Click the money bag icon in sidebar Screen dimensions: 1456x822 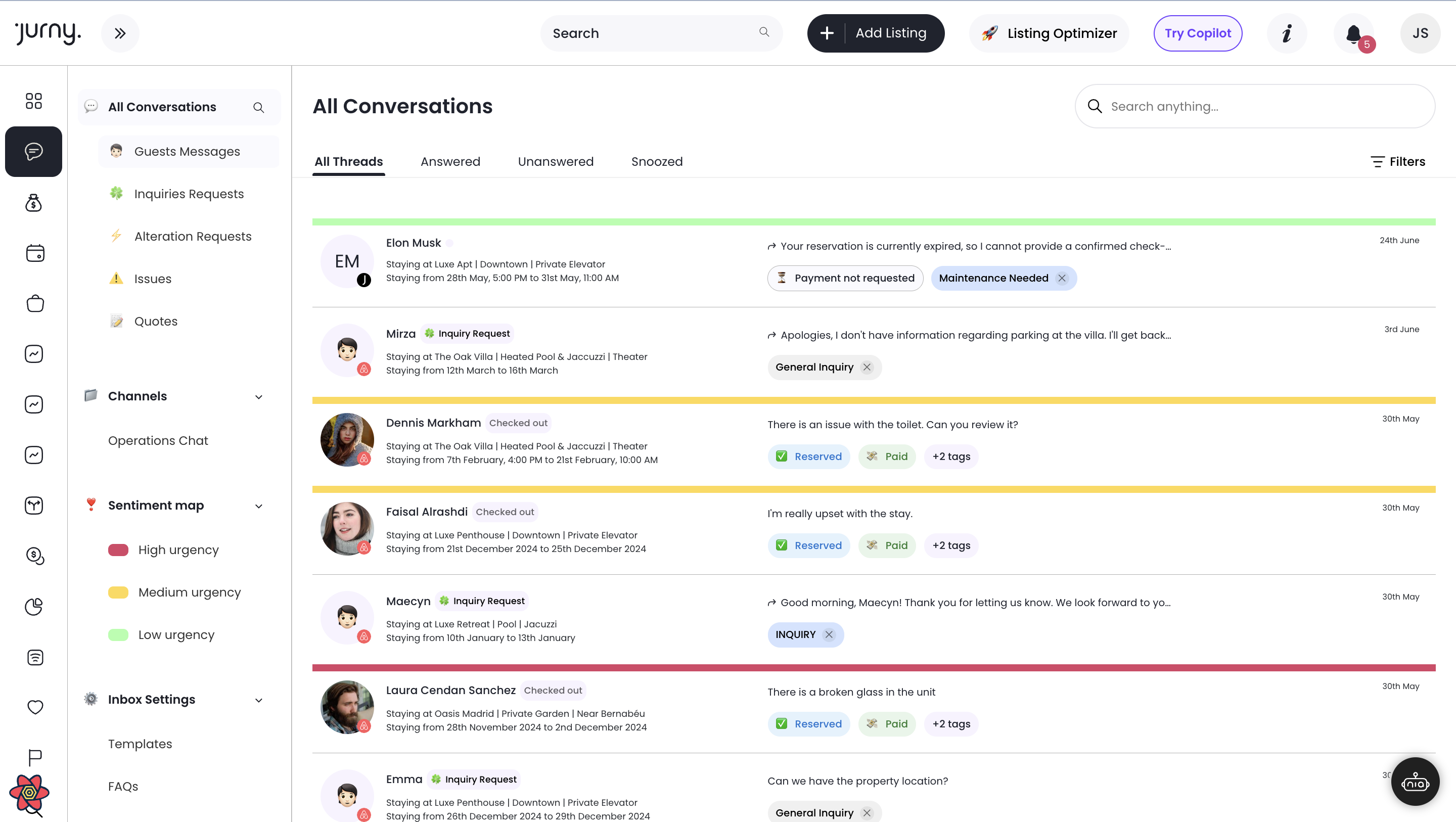click(34, 202)
